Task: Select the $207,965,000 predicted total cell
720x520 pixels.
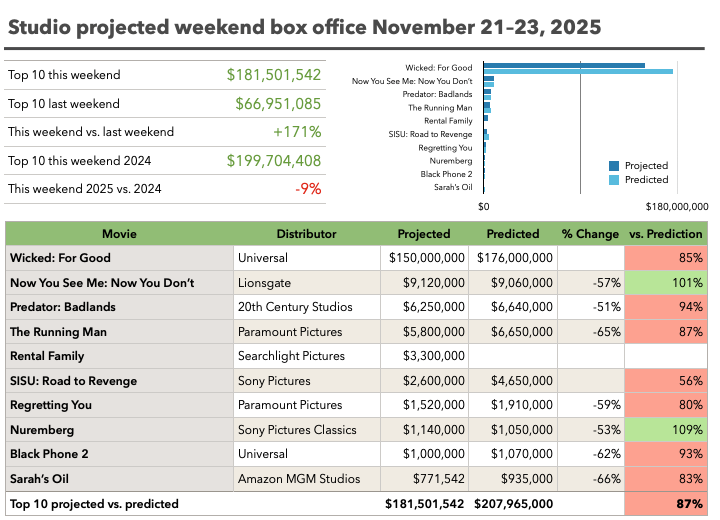Action: point(513,504)
